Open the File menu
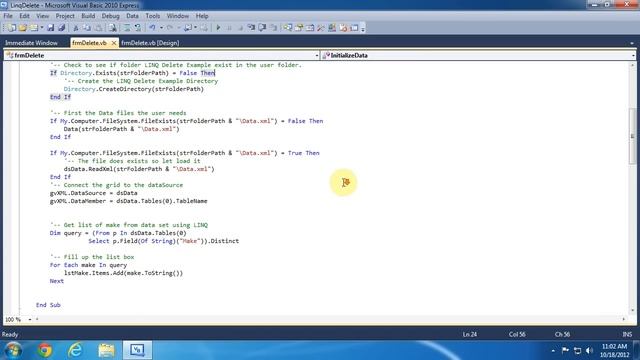The width and height of the screenshot is (640, 360). (x=8, y=16)
